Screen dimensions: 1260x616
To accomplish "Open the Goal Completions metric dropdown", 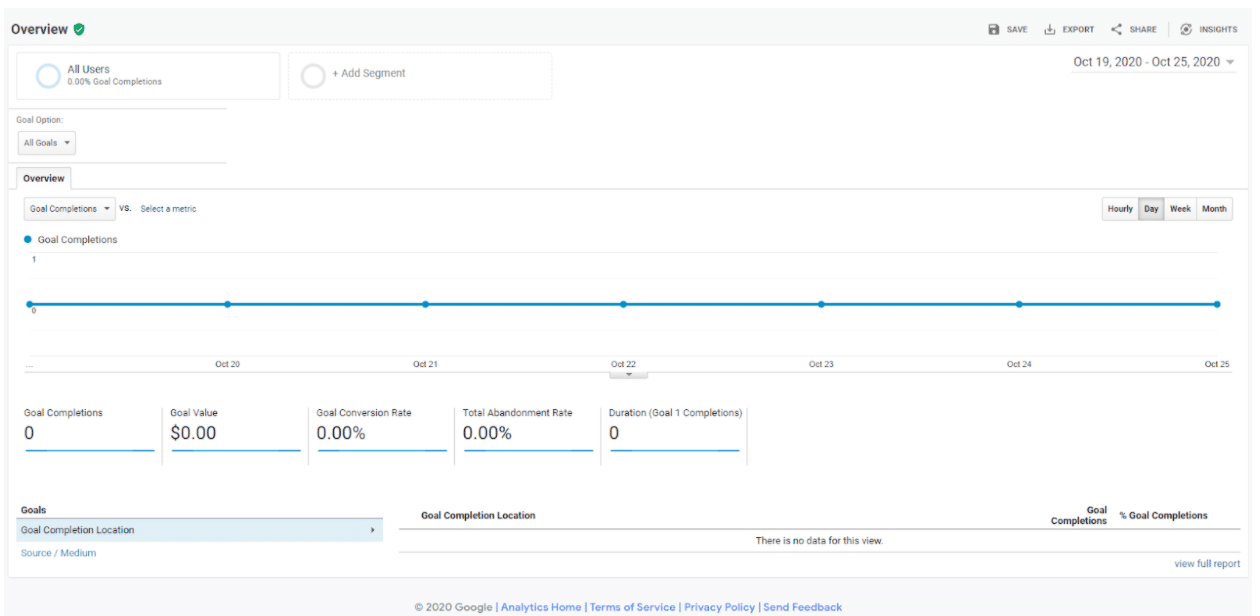I will tap(70, 209).
